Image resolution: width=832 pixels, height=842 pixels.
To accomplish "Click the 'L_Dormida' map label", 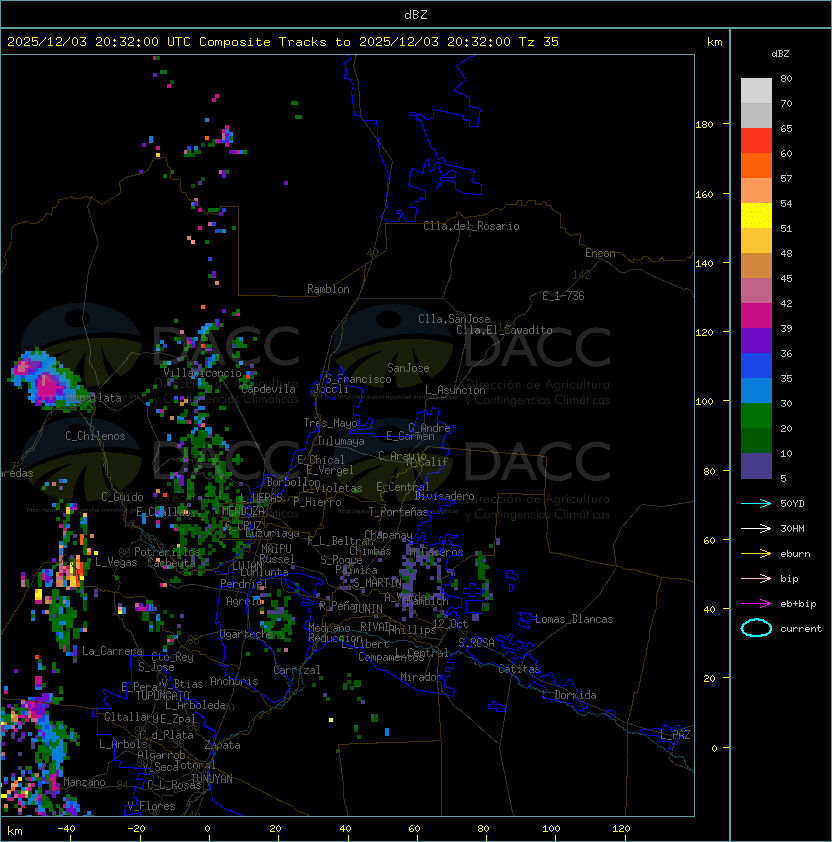I will click(569, 695).
